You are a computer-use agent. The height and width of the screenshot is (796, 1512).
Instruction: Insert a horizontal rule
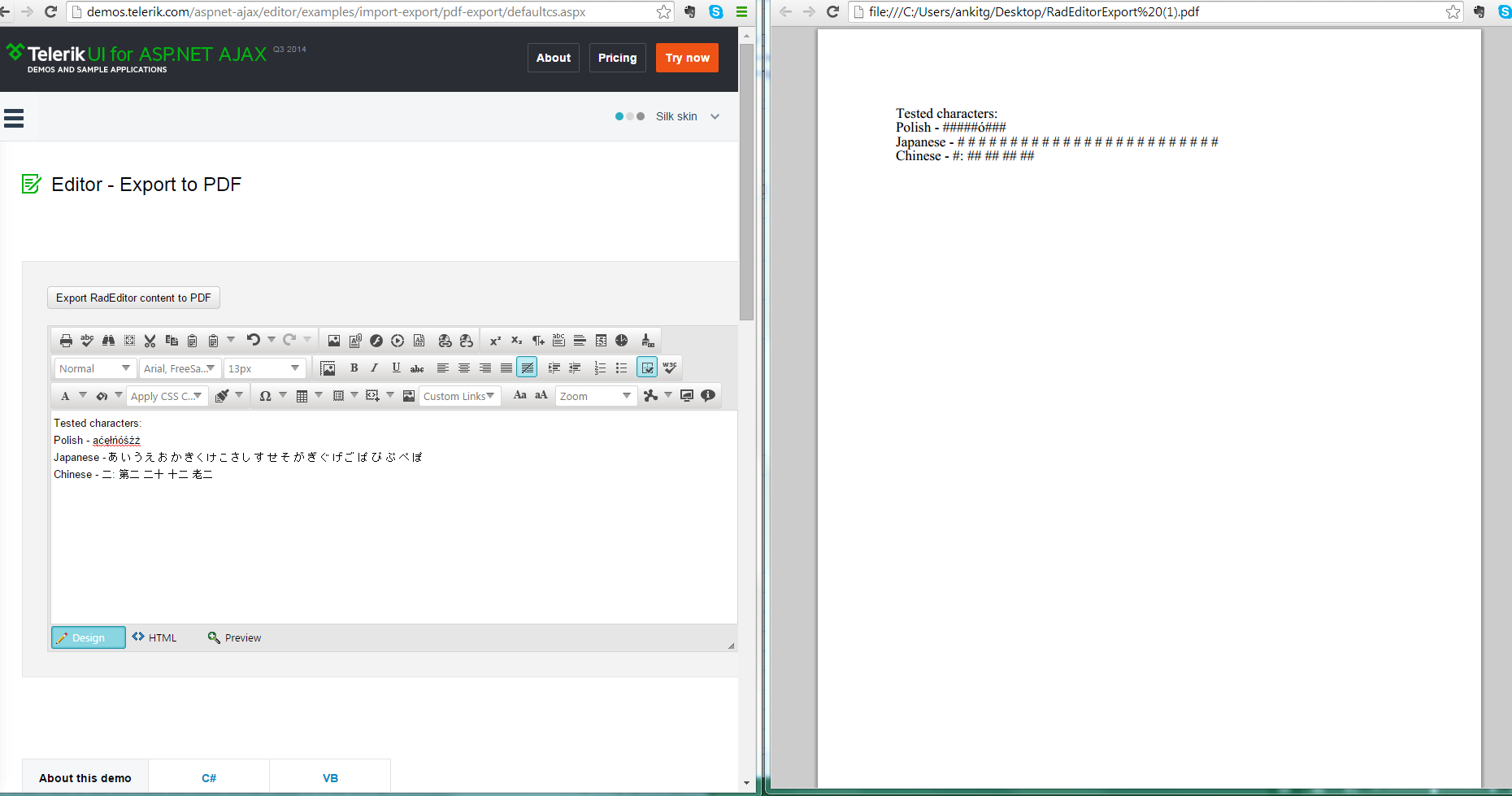[580, 341]
